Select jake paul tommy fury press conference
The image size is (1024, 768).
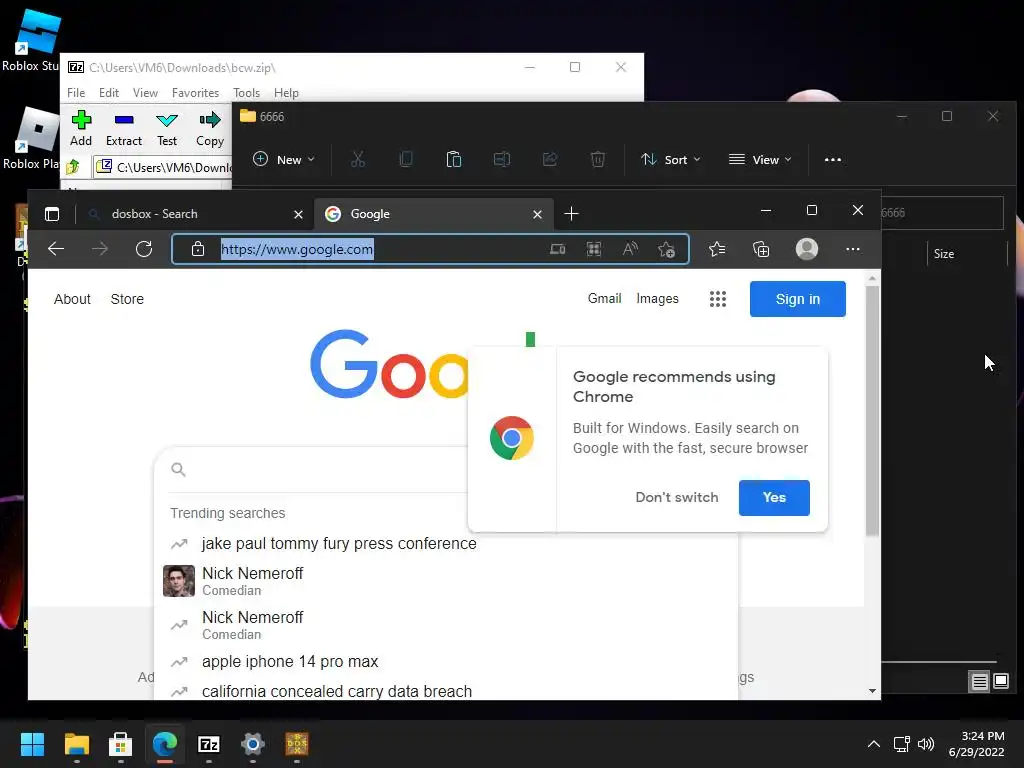pos(339,543)
